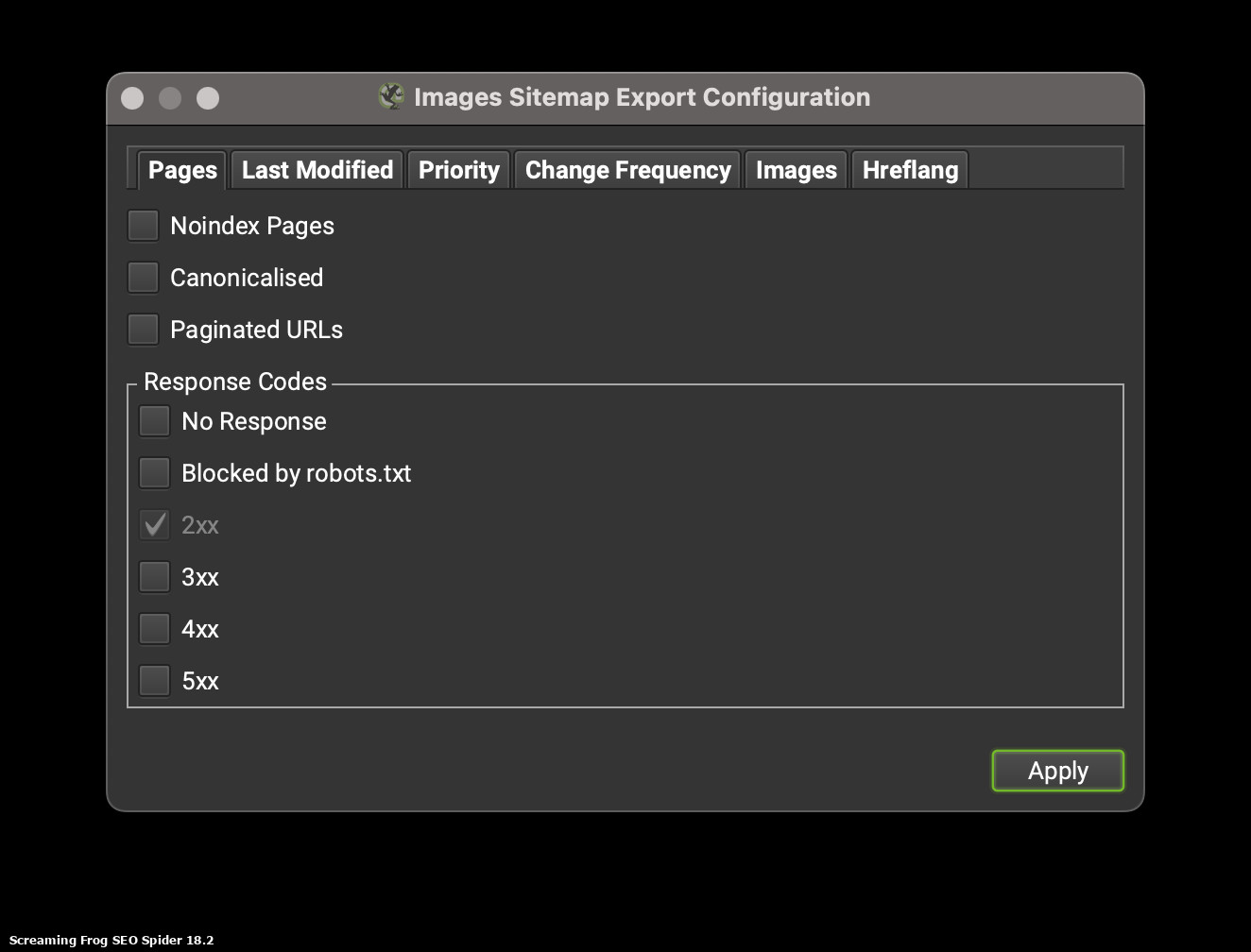Click the greyed-out 2xx checkbox
This screenshot has height=952, width=1251.
coord(155,525)
